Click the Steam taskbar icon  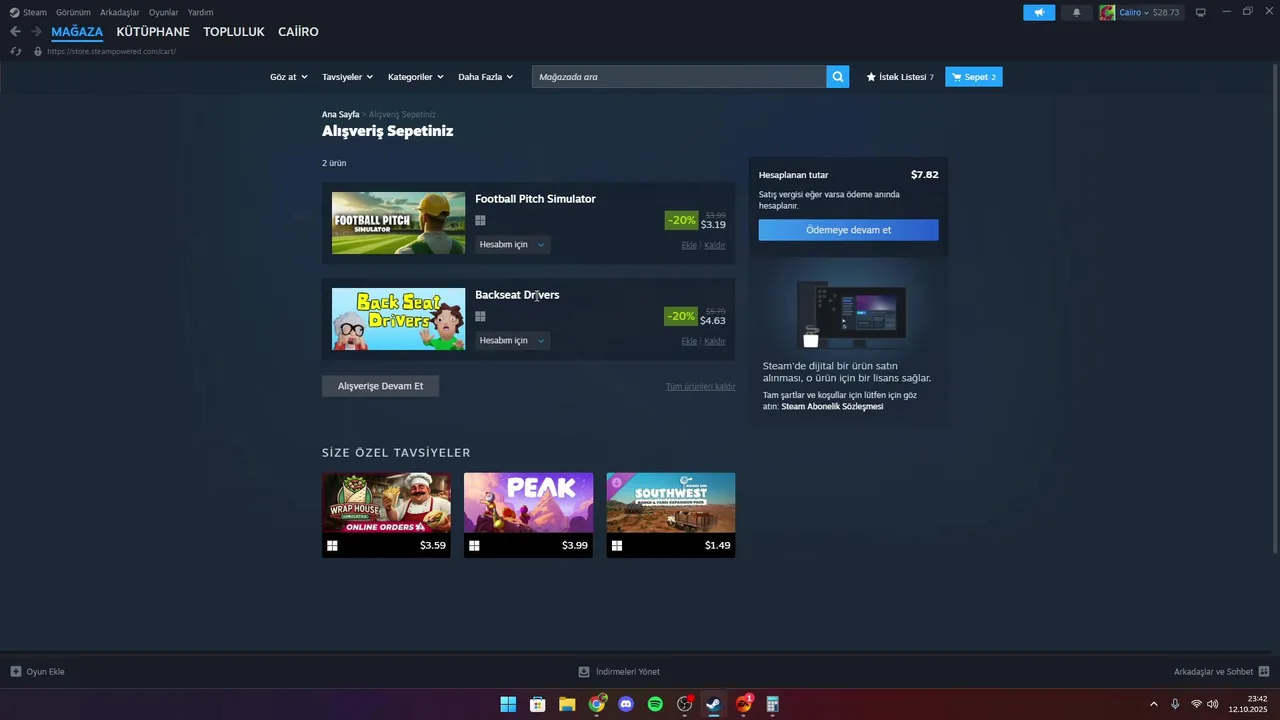pyautogui.click(x=713, y=704)
